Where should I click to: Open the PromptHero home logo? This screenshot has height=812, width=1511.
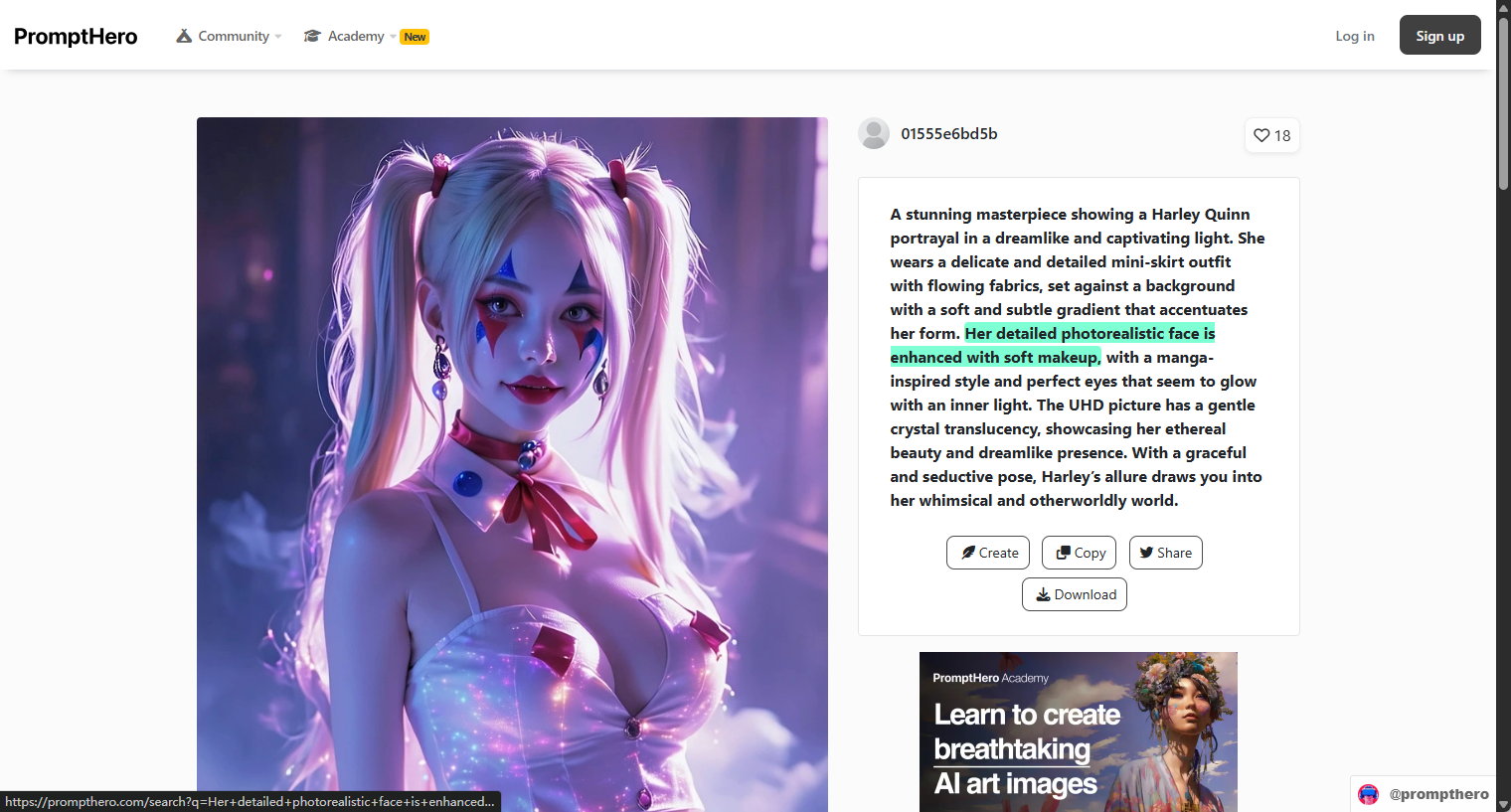[x=76, y=37]
